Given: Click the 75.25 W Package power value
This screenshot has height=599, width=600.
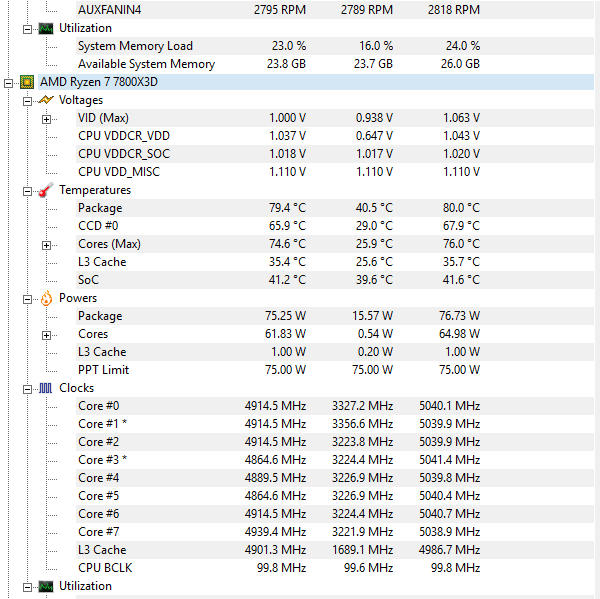Looking at the screenshot, I should pyautogui.click(x=285, y=316).
